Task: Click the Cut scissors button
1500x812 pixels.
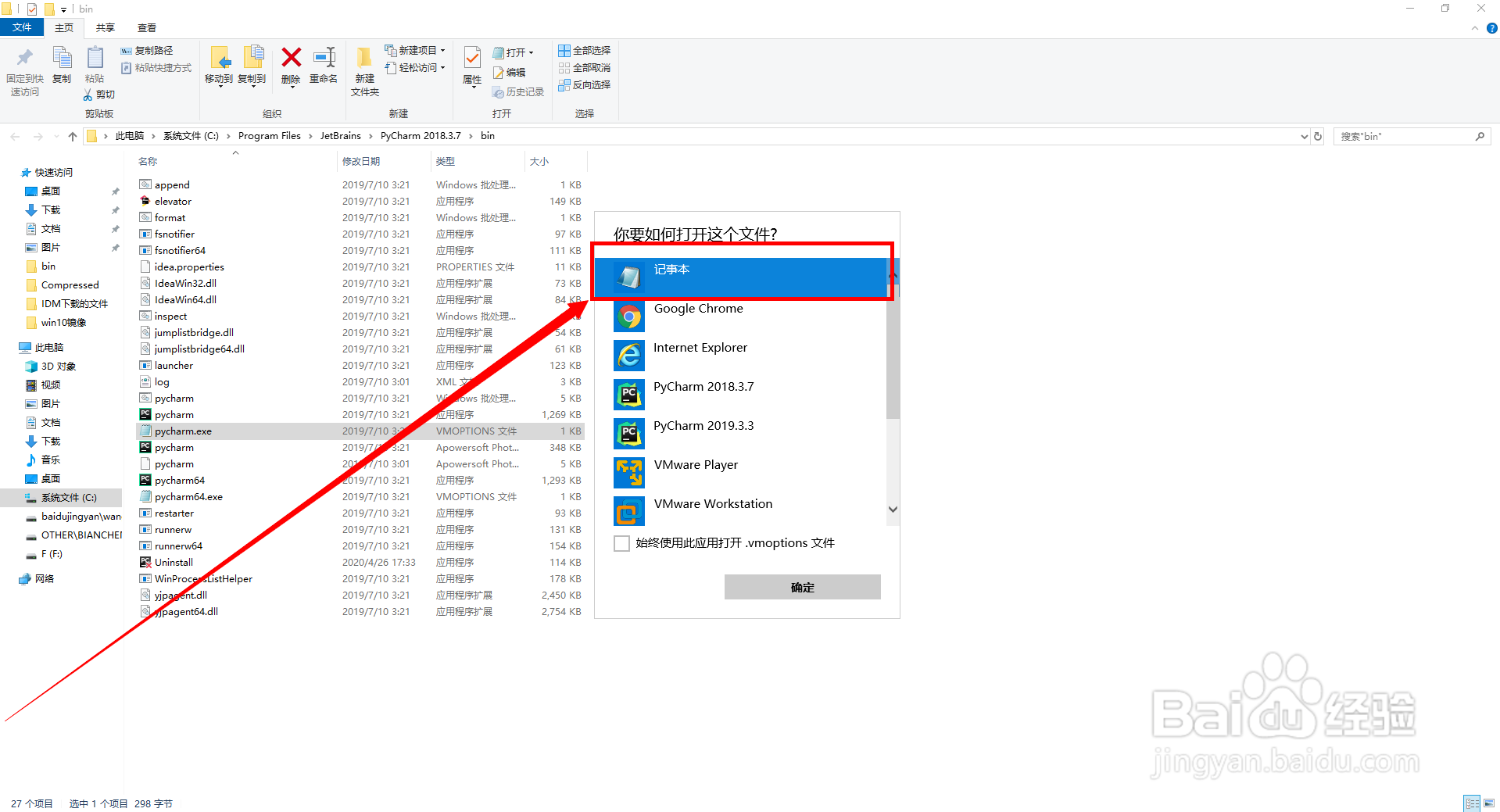Action: click(x=99, y=95)
